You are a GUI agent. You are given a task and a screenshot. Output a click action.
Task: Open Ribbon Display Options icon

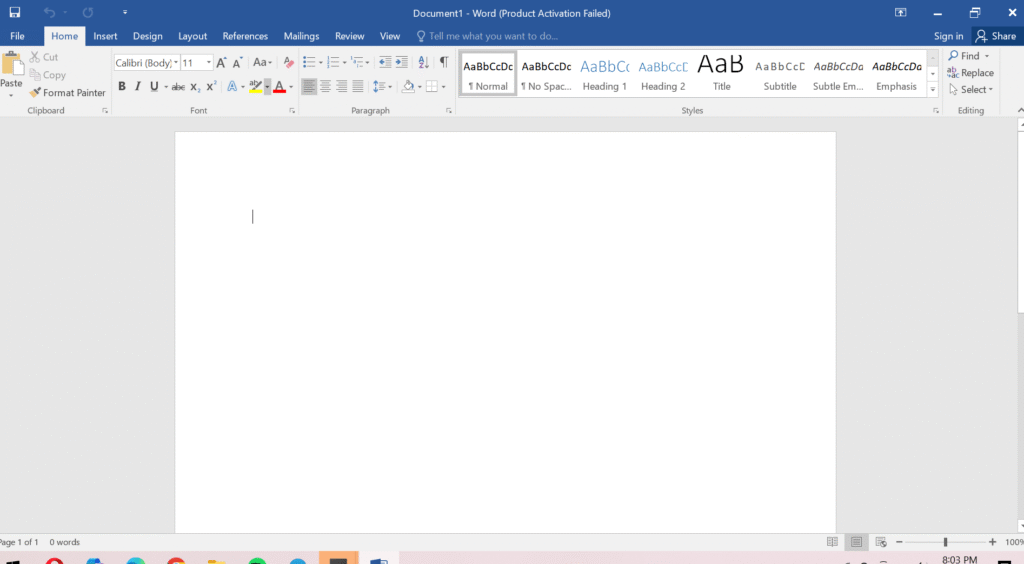click(x=901, y=12)
